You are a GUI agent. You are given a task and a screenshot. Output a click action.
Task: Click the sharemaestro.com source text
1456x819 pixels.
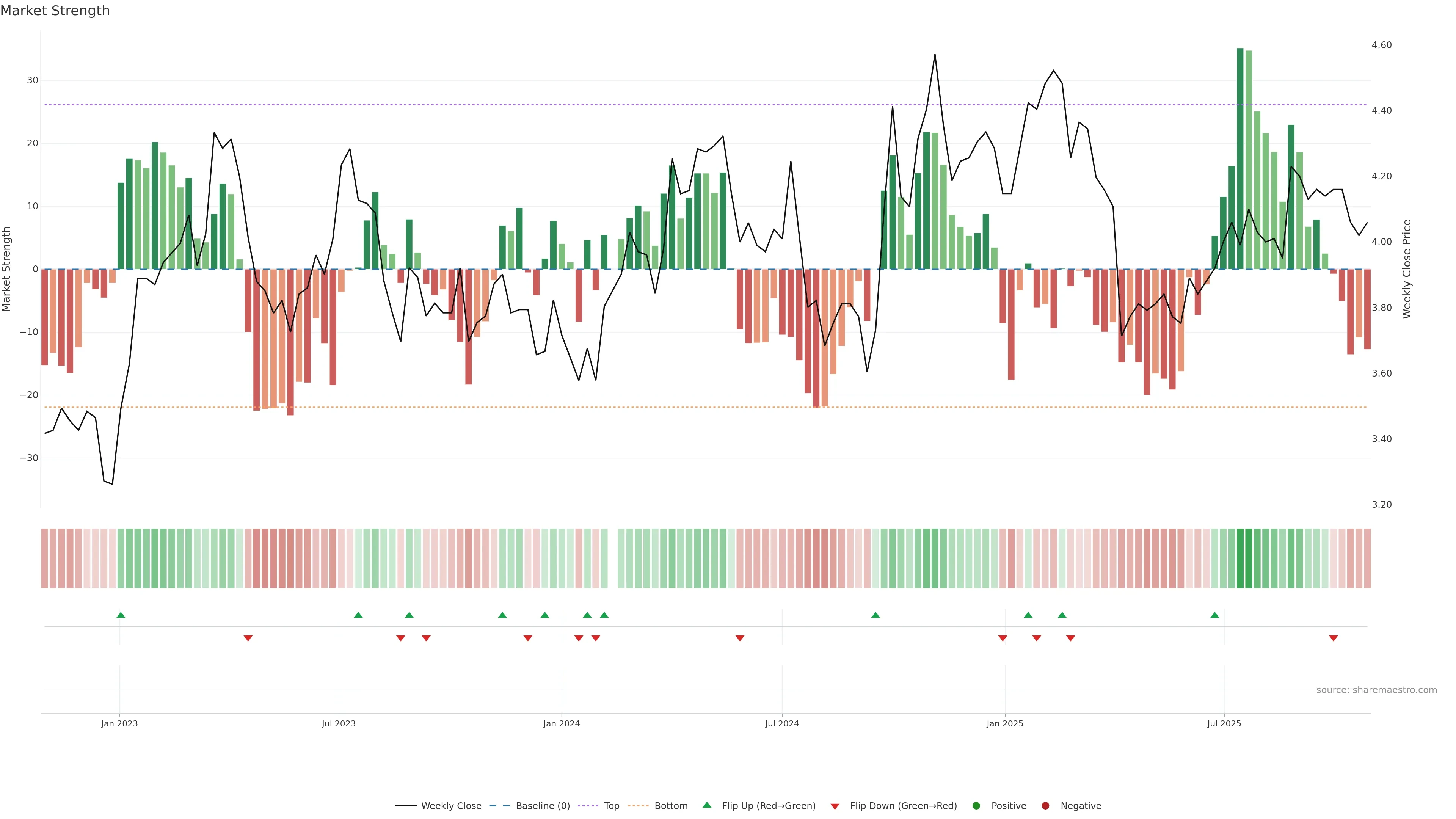(x=1376, y=690)
